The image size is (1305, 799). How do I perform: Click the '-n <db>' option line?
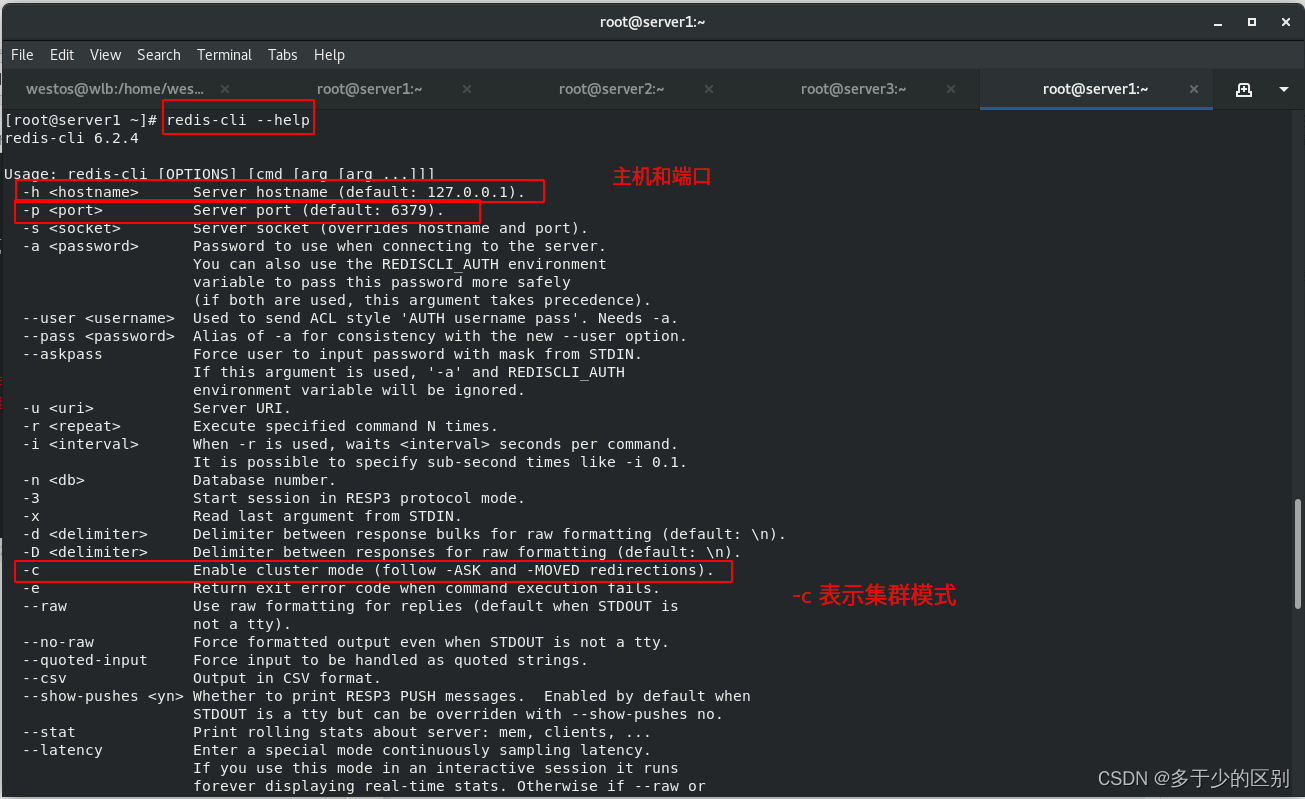179,480
